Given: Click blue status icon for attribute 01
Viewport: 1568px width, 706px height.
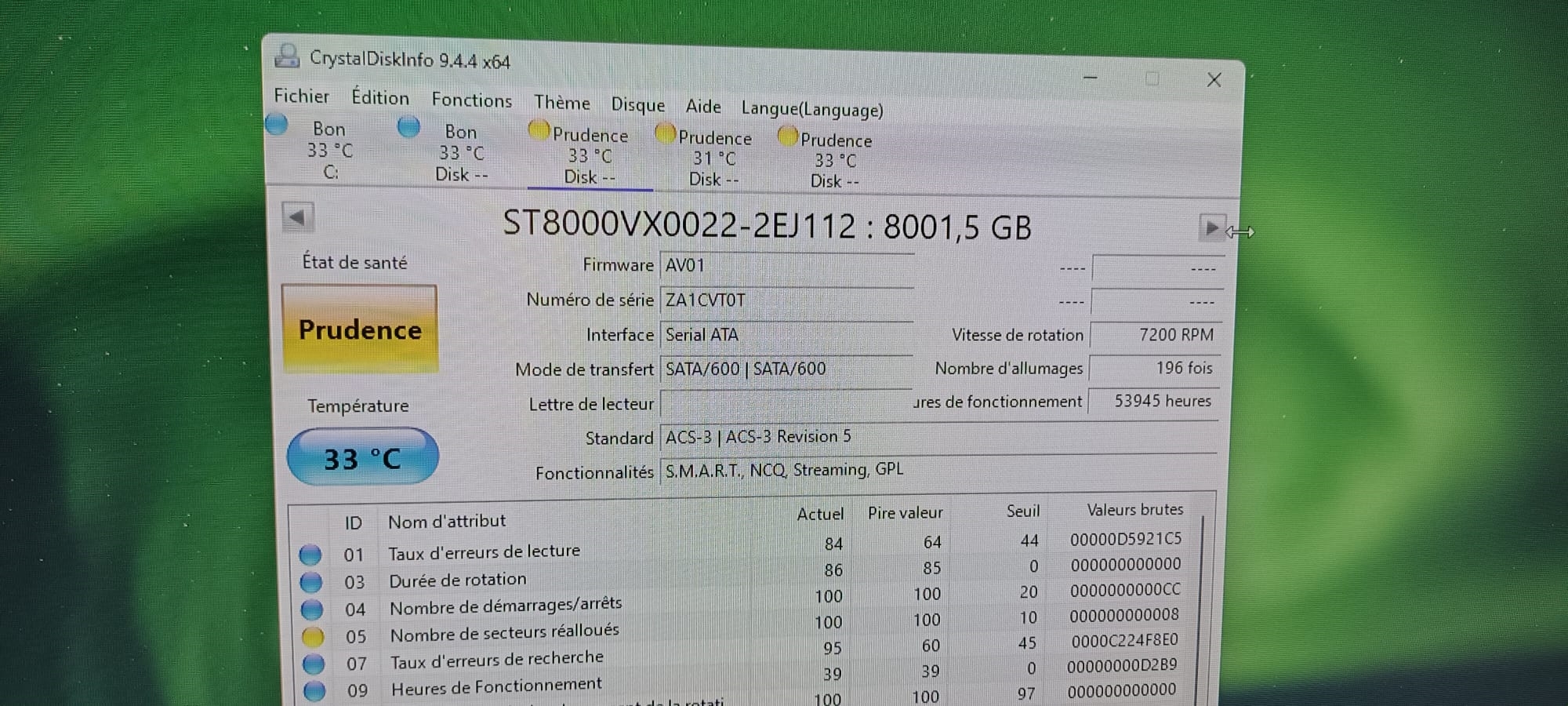Looking at the screenshot, I should click(310, 555).
